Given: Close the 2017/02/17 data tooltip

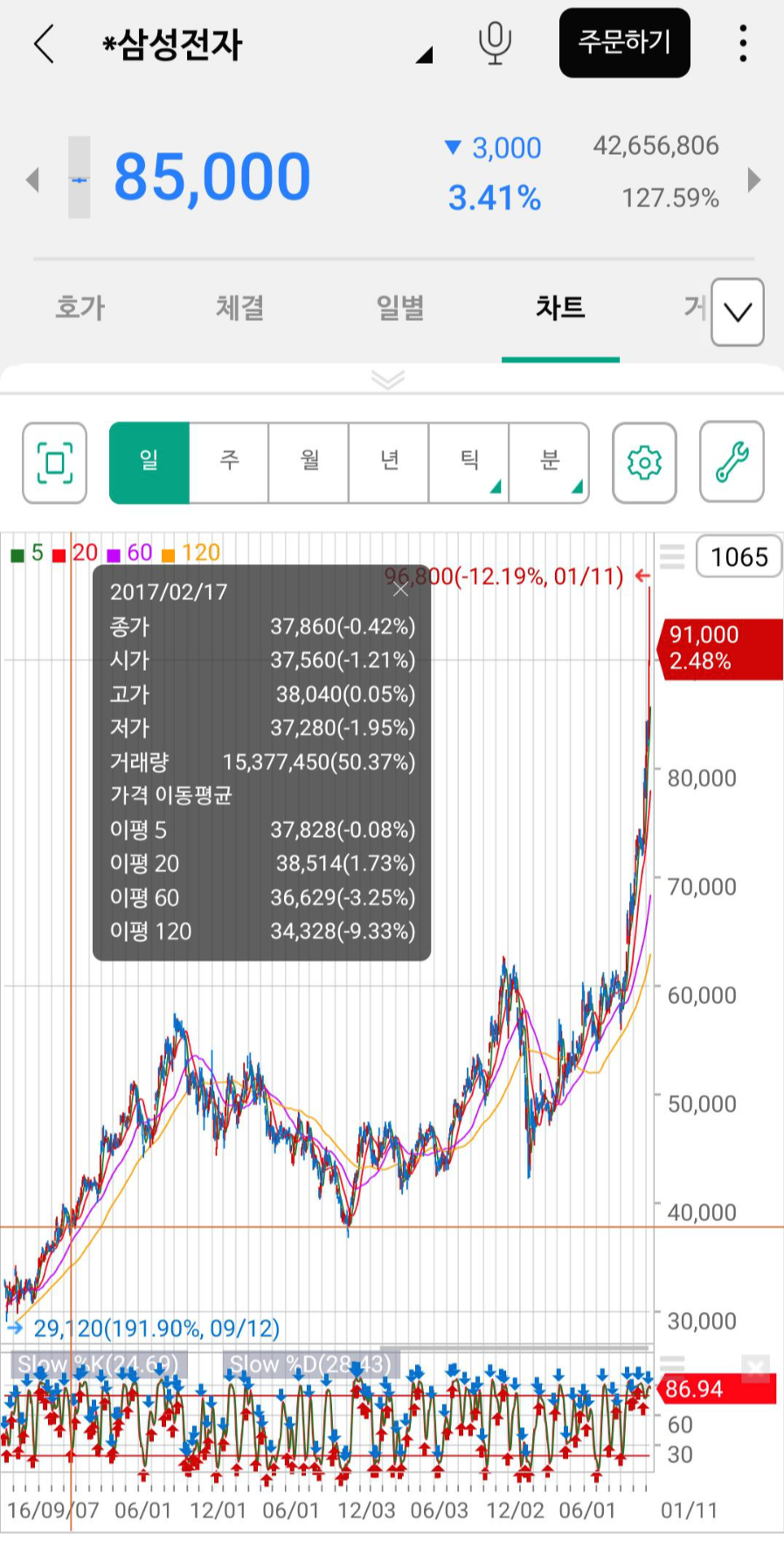Looking at the screenshot, I should 400,589.
